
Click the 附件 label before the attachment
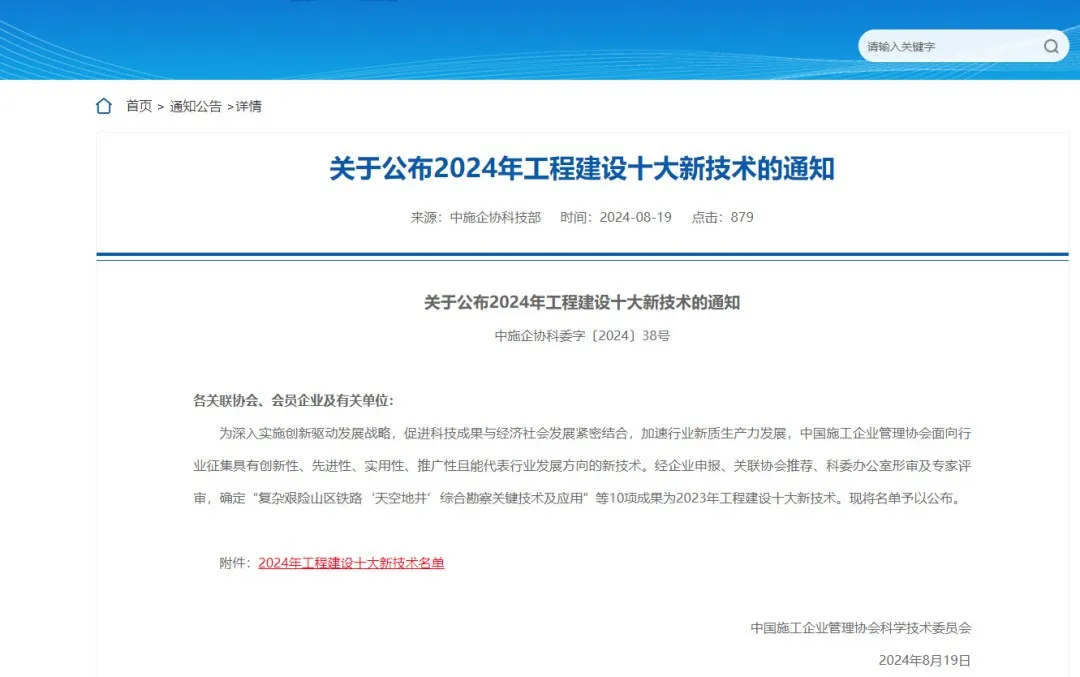[235, 563]
